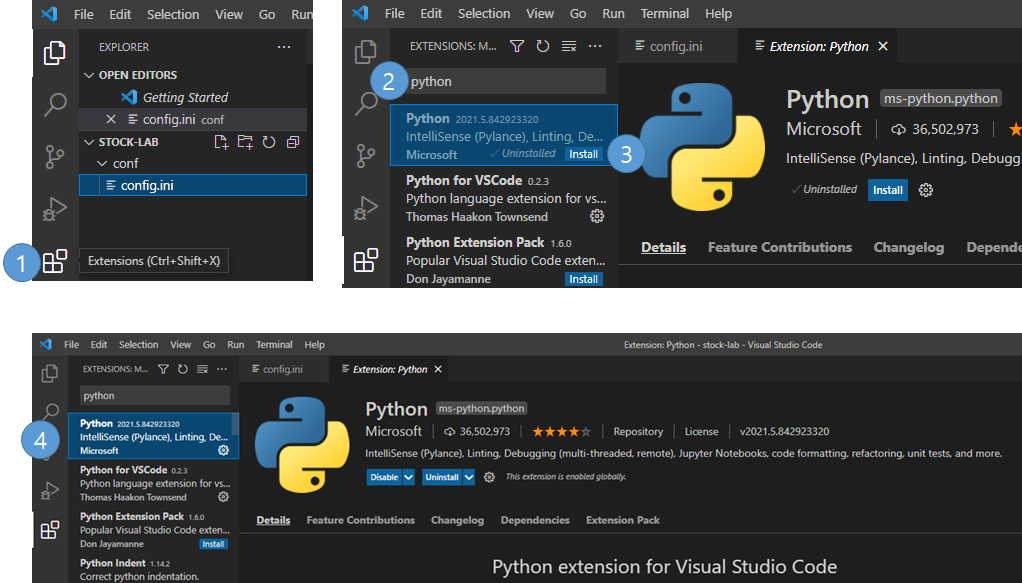Open manage gear next to the large Install button
Screen dimensions: 1022x583
click(926, 190)
